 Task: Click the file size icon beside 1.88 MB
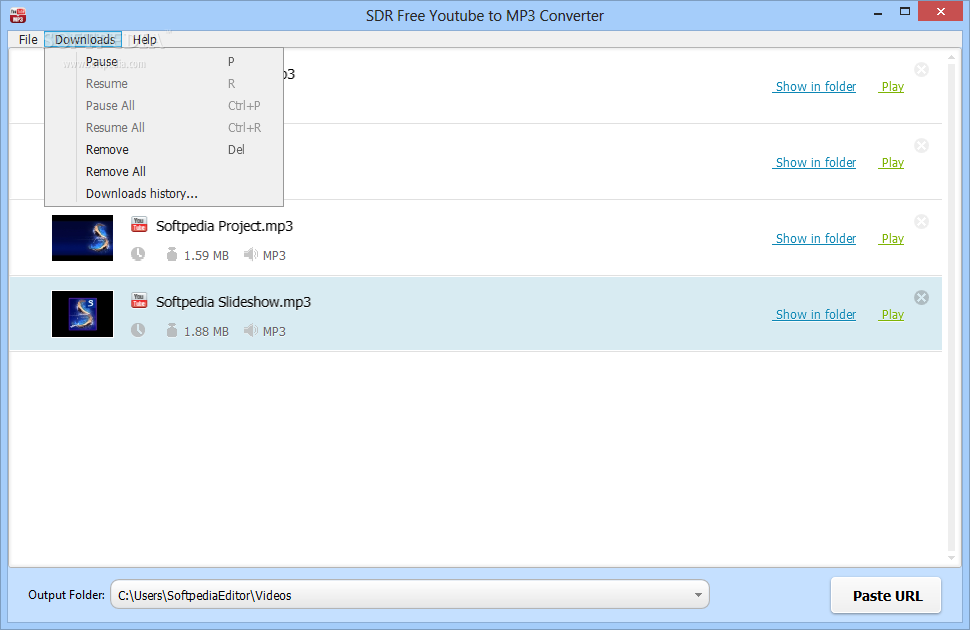click(172, 330)
